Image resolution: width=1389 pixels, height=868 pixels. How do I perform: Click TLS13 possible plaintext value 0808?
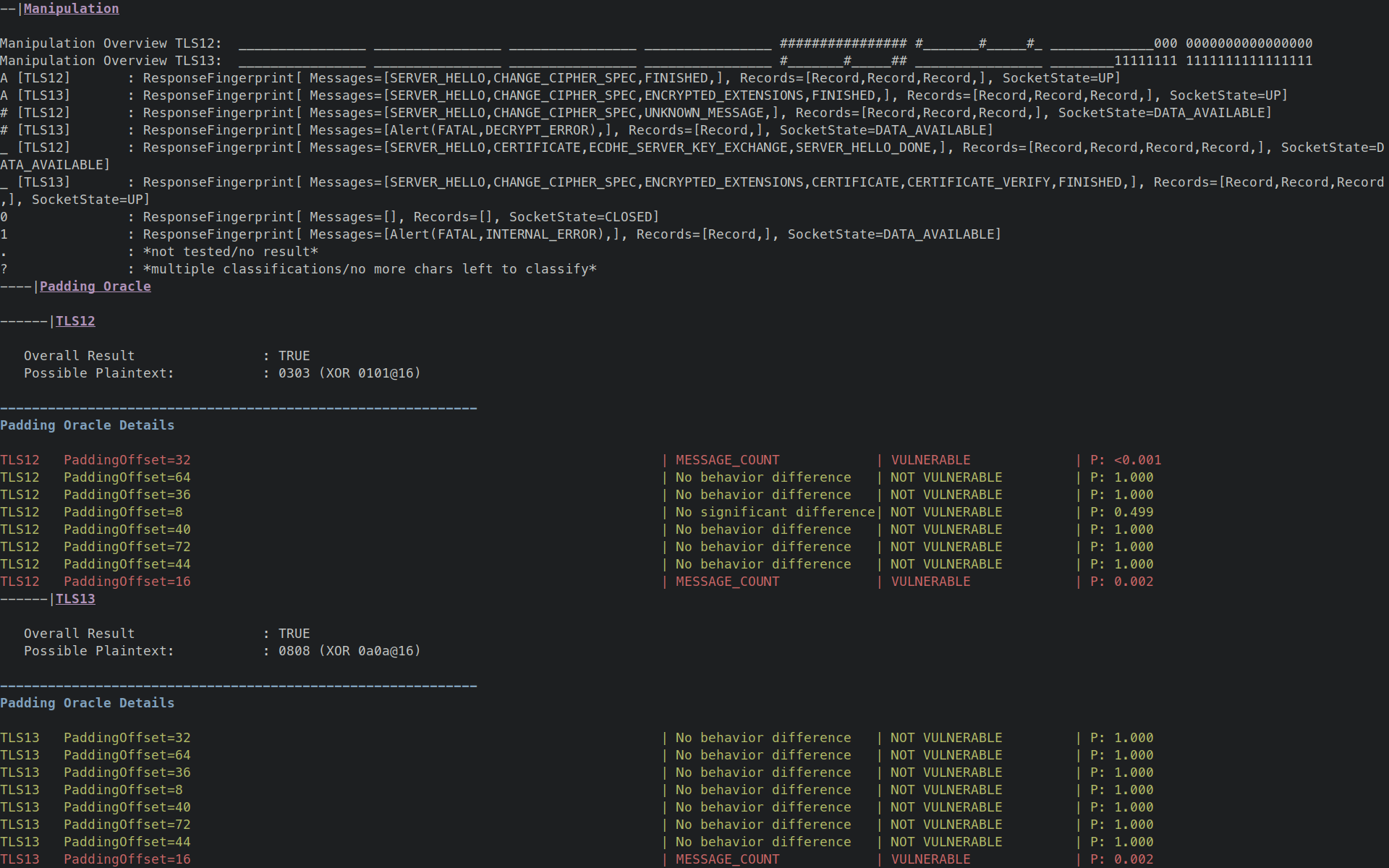pos(294,651)
